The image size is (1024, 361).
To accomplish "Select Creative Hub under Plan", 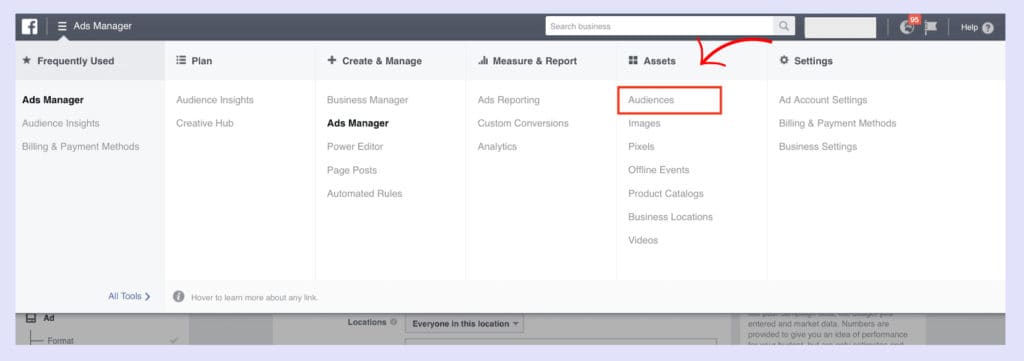I will tap(204, 123).
